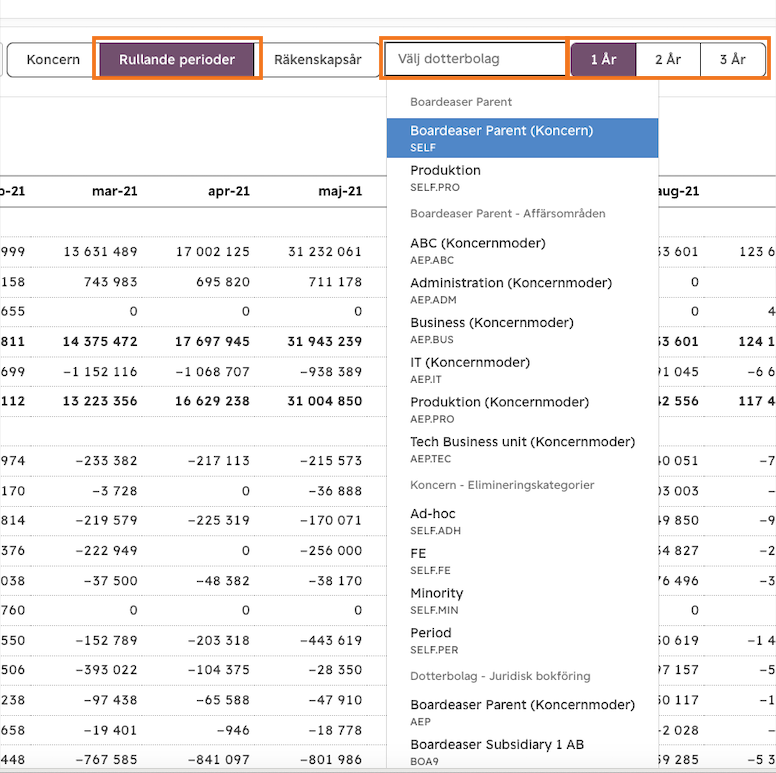The width and height of the screenshot is (776, 773).
Task: Click cell value −393 022
Action: pyautogui.click(x=106, y=670)
